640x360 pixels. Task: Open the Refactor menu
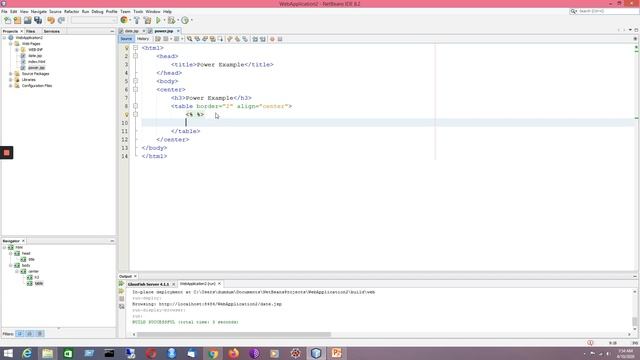[71, 11]
